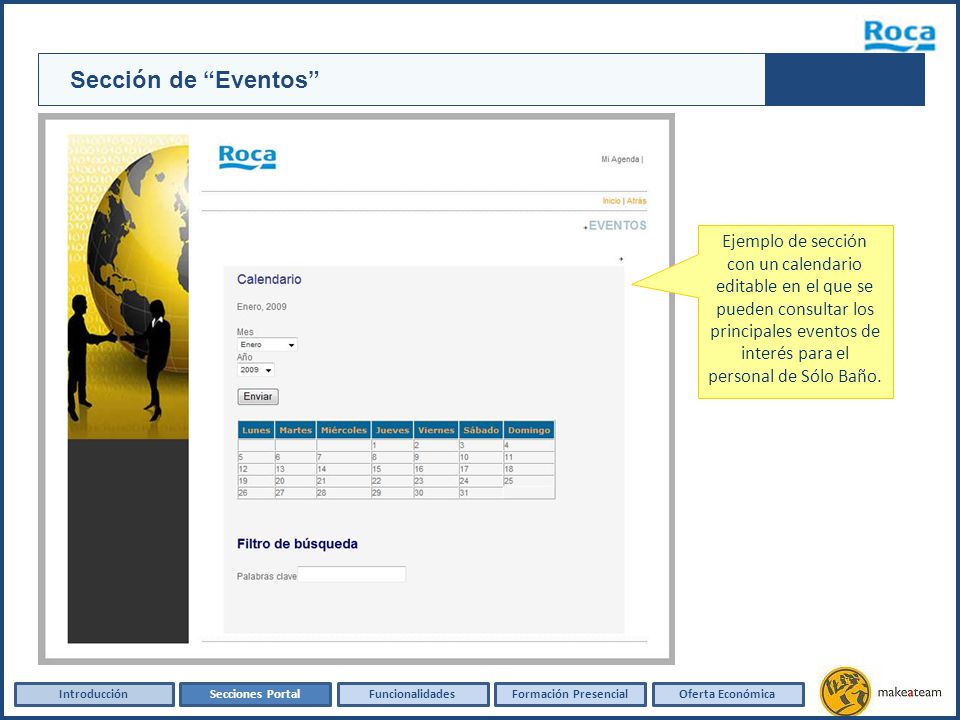This screenshot has width=960, height=720.
Task: Click day 28 in the calendar
Action: [343, 492]
